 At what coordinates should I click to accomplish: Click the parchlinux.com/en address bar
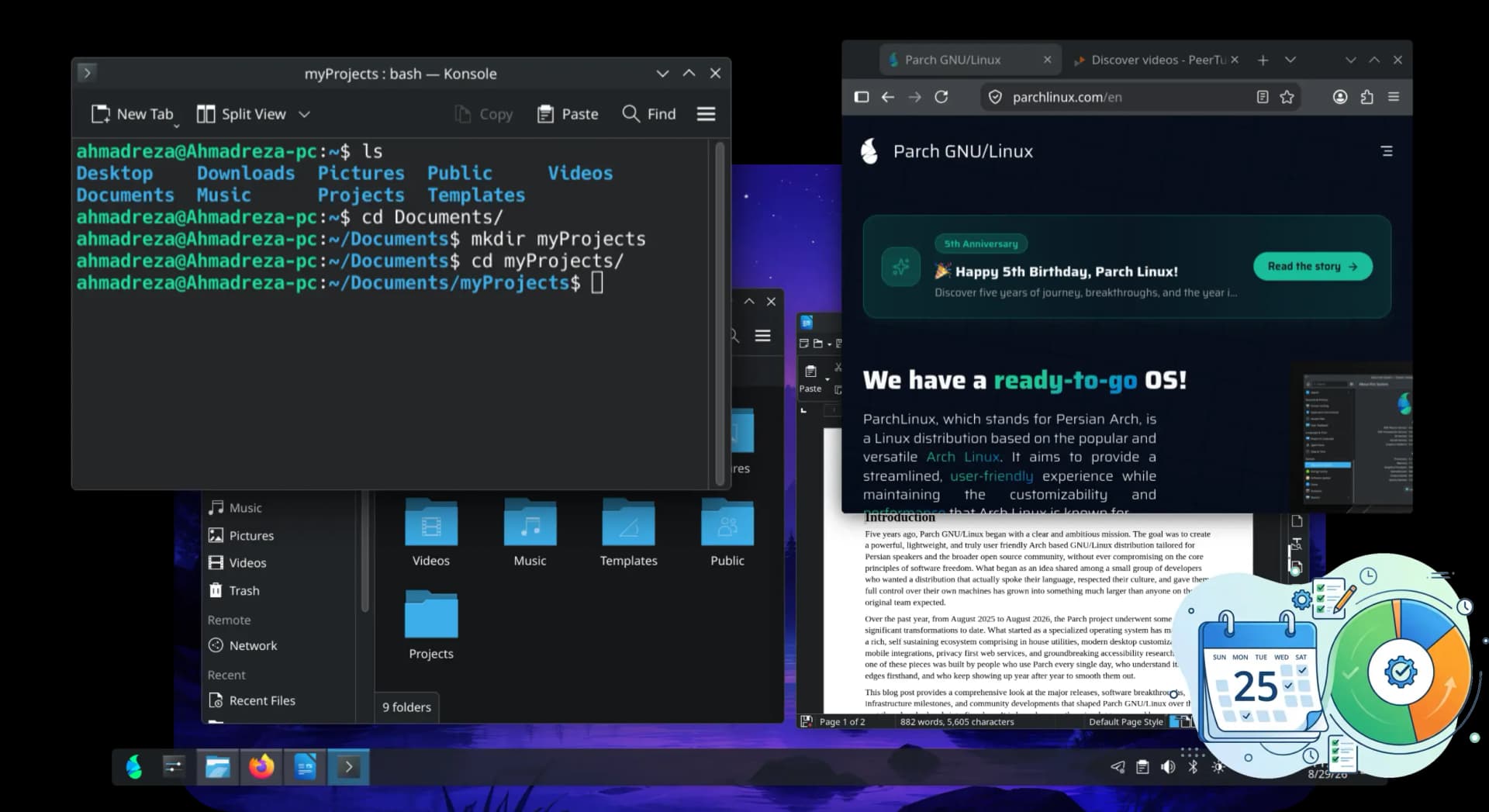tap(1142, 97)
